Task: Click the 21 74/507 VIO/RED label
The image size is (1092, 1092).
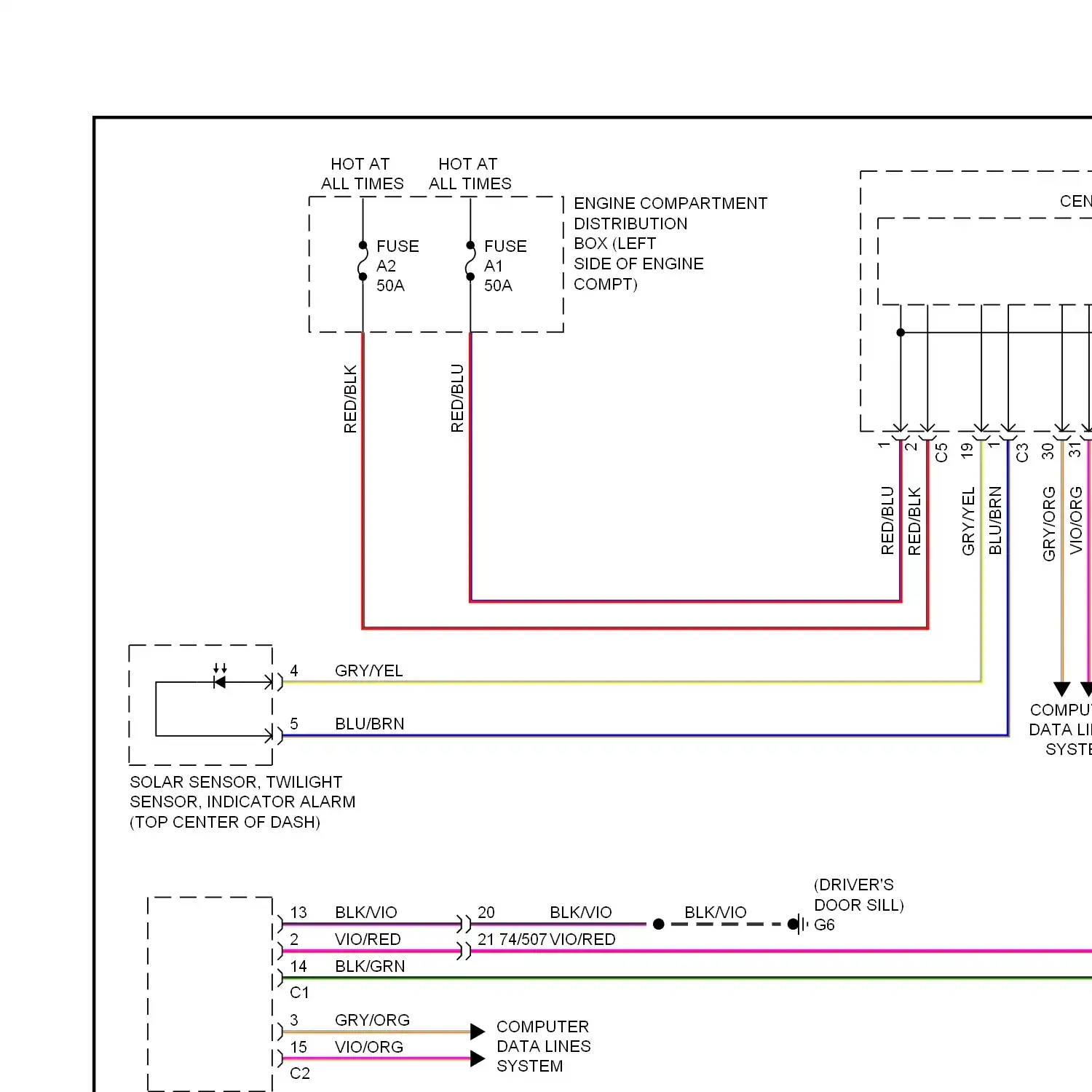Action: (546, 939)
